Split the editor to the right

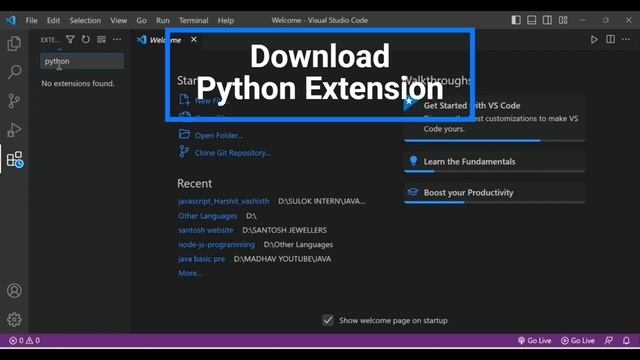610,40
